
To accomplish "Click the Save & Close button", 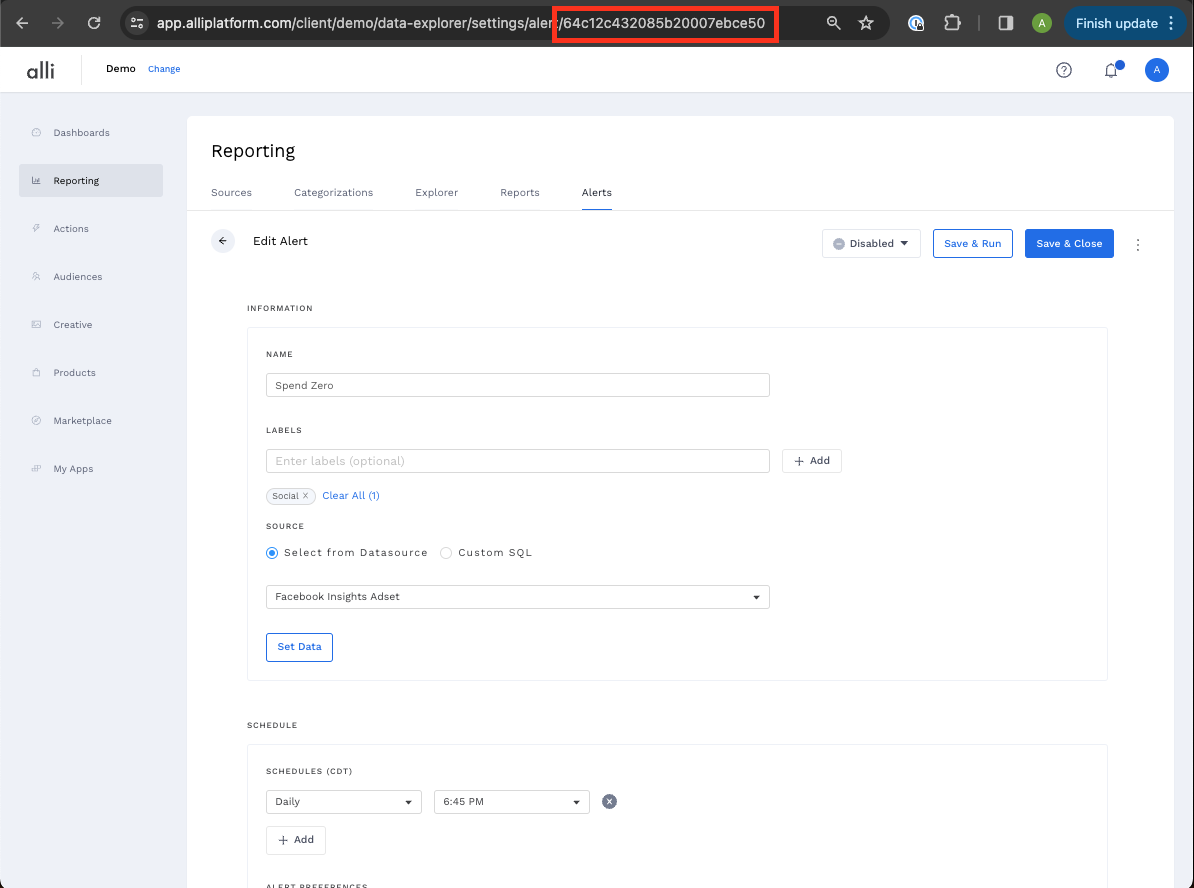I will 1069,244.
